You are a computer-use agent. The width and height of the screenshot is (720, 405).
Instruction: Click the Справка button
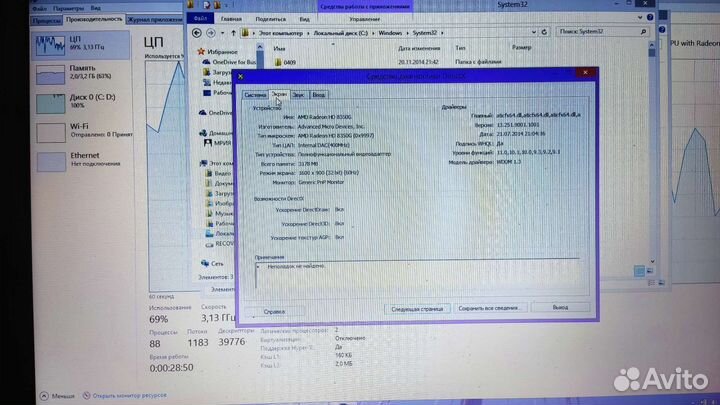coord(274,311)
